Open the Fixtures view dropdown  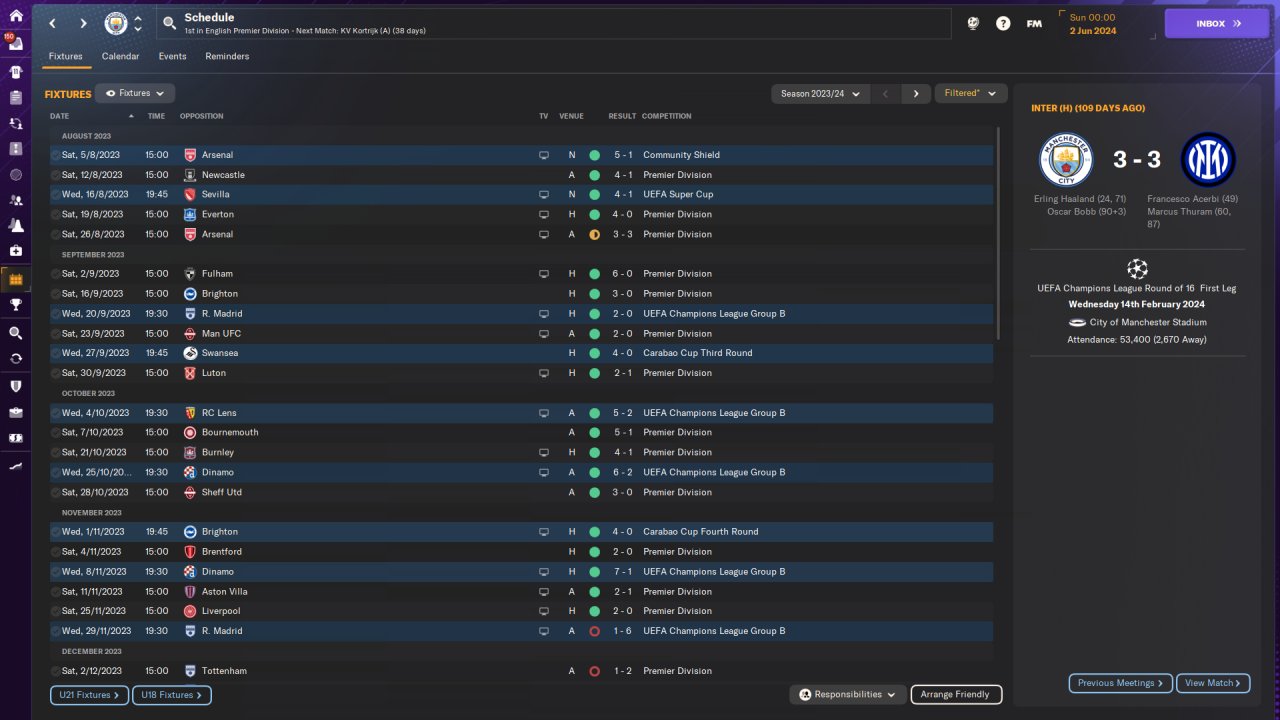point(135,93)
